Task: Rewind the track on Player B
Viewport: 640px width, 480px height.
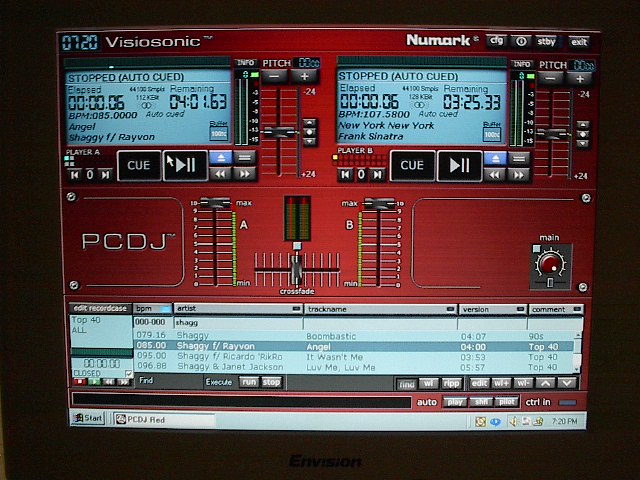Action: point(495,175)
